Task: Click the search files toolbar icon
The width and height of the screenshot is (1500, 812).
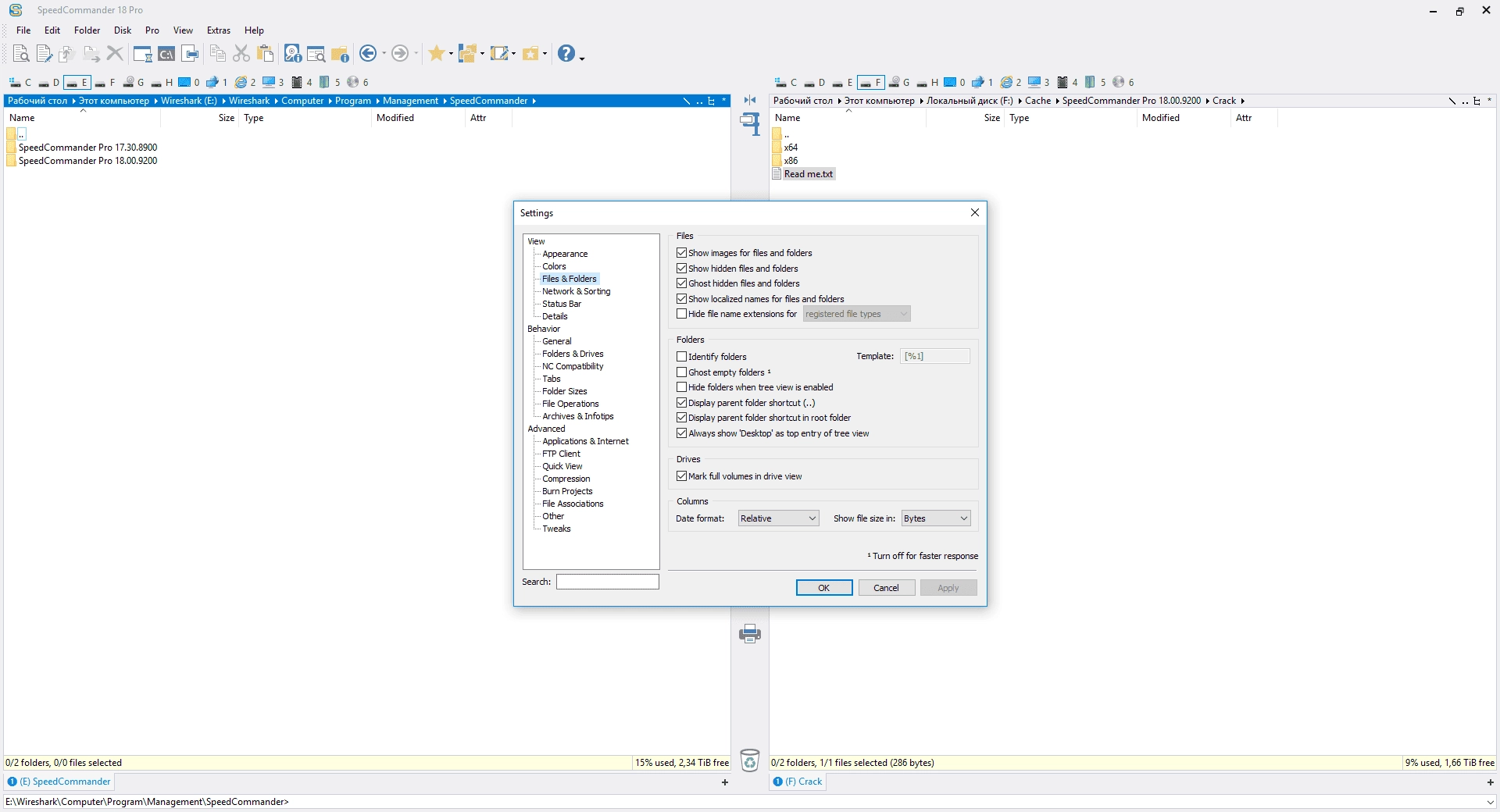Action: point(316,53)
